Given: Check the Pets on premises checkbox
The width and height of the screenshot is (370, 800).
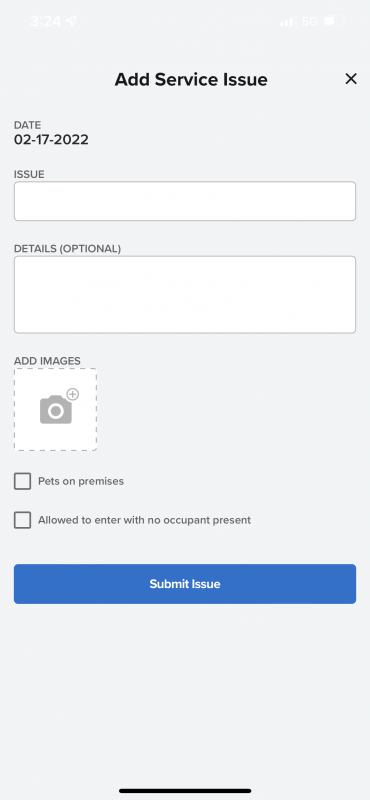Looking at the screenshot, I should click(22, 481).
